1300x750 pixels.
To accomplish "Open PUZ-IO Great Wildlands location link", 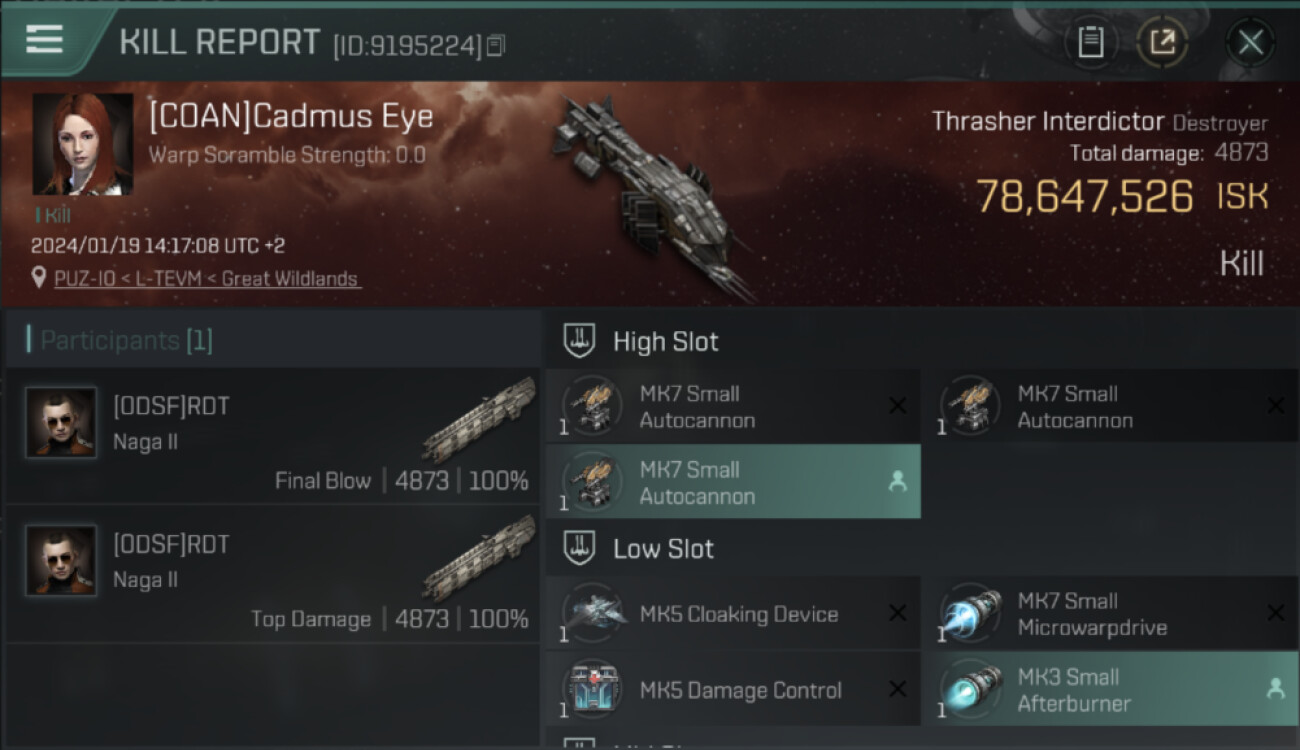I will point(206,279).
